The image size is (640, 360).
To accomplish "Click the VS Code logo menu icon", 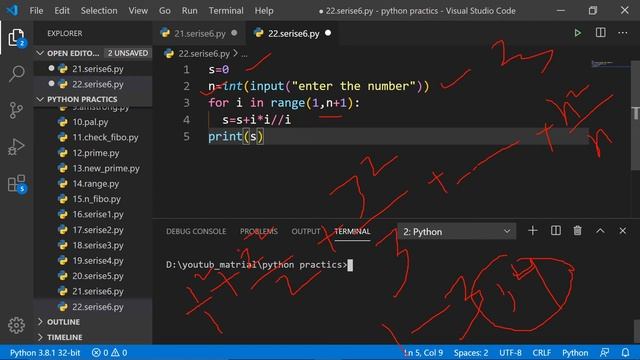I will (13, 10).
